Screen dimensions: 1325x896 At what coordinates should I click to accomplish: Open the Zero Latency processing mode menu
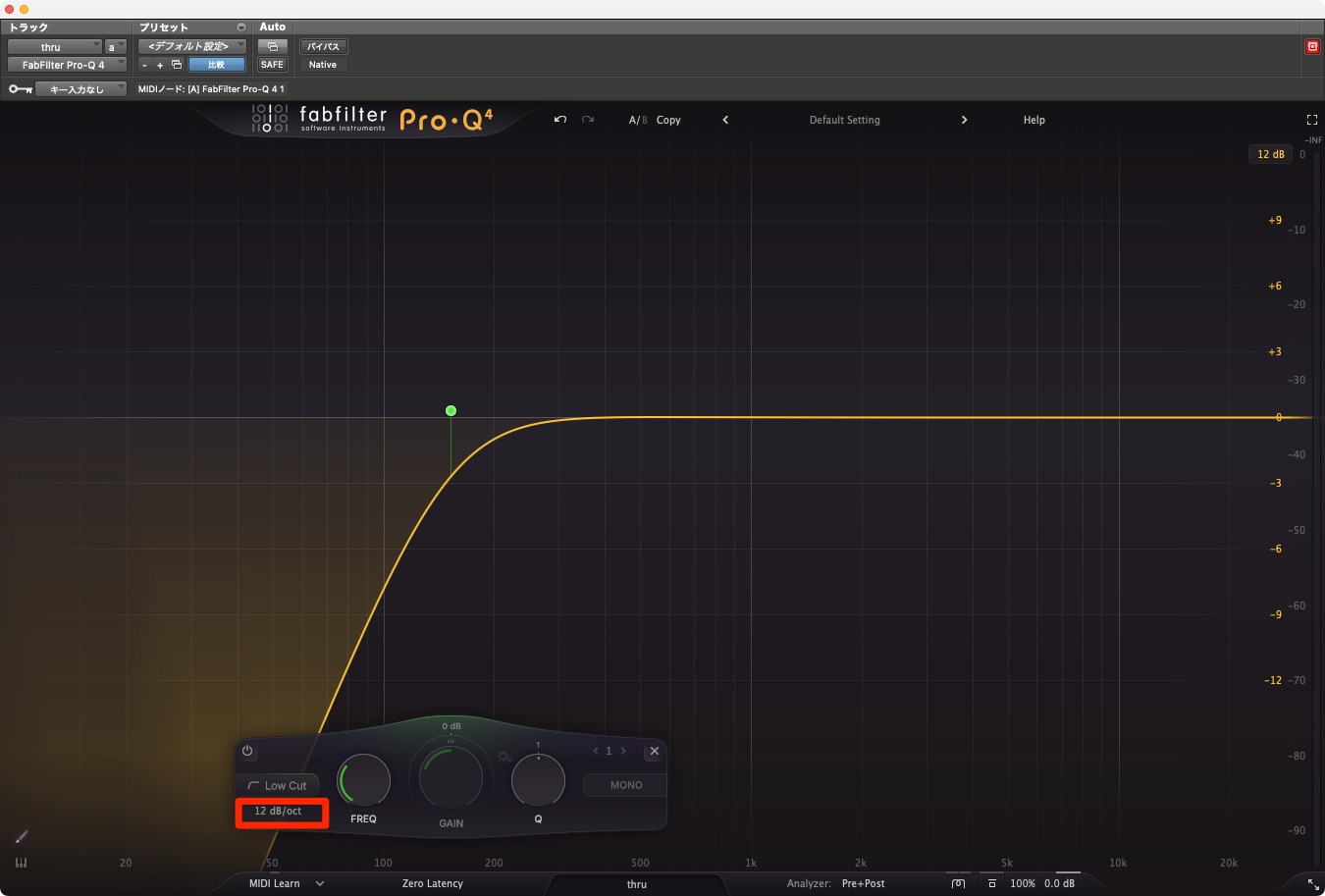[432, 883]
